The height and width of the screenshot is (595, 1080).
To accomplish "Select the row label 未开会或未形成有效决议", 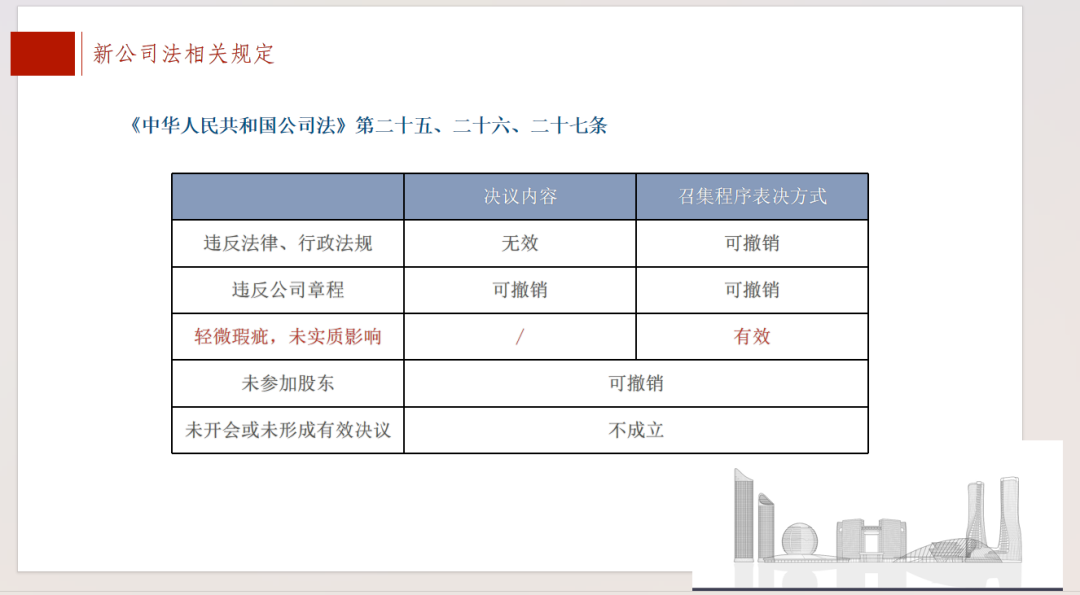I will [x=288, y=430].
